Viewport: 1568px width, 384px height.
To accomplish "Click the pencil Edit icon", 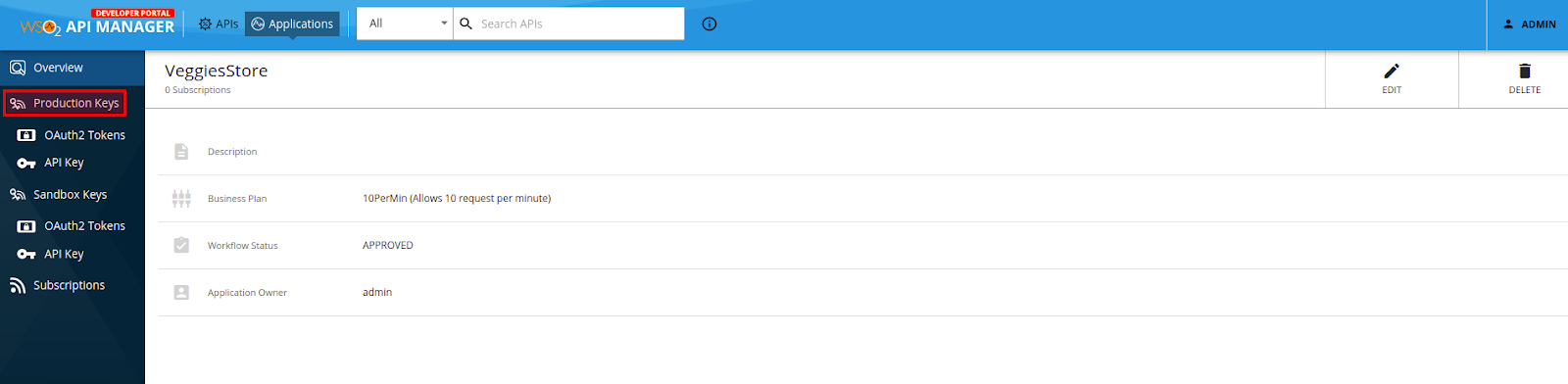I will click(x=1392, y=71).
